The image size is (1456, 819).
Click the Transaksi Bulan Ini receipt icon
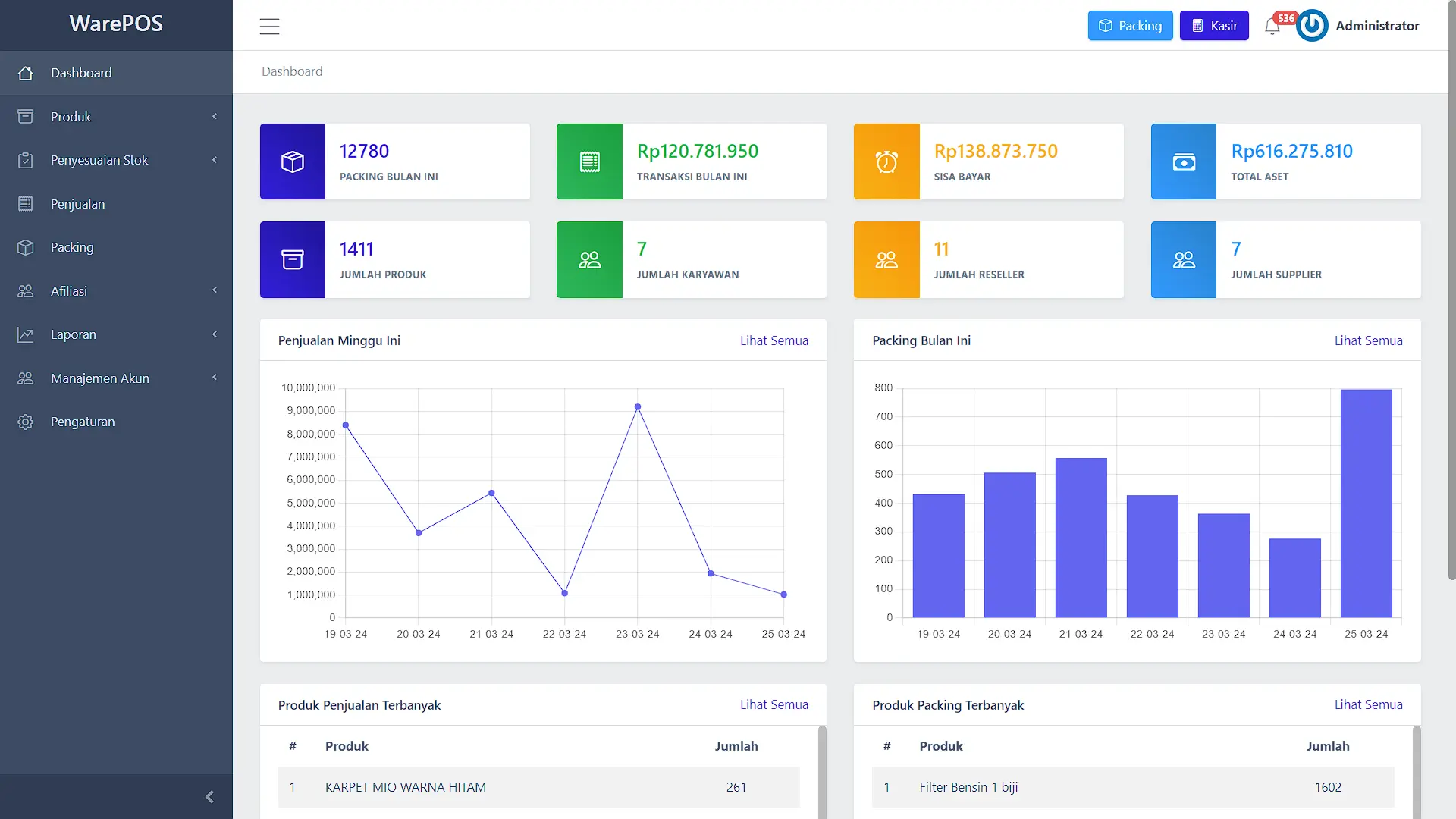[x=589, y=162]
